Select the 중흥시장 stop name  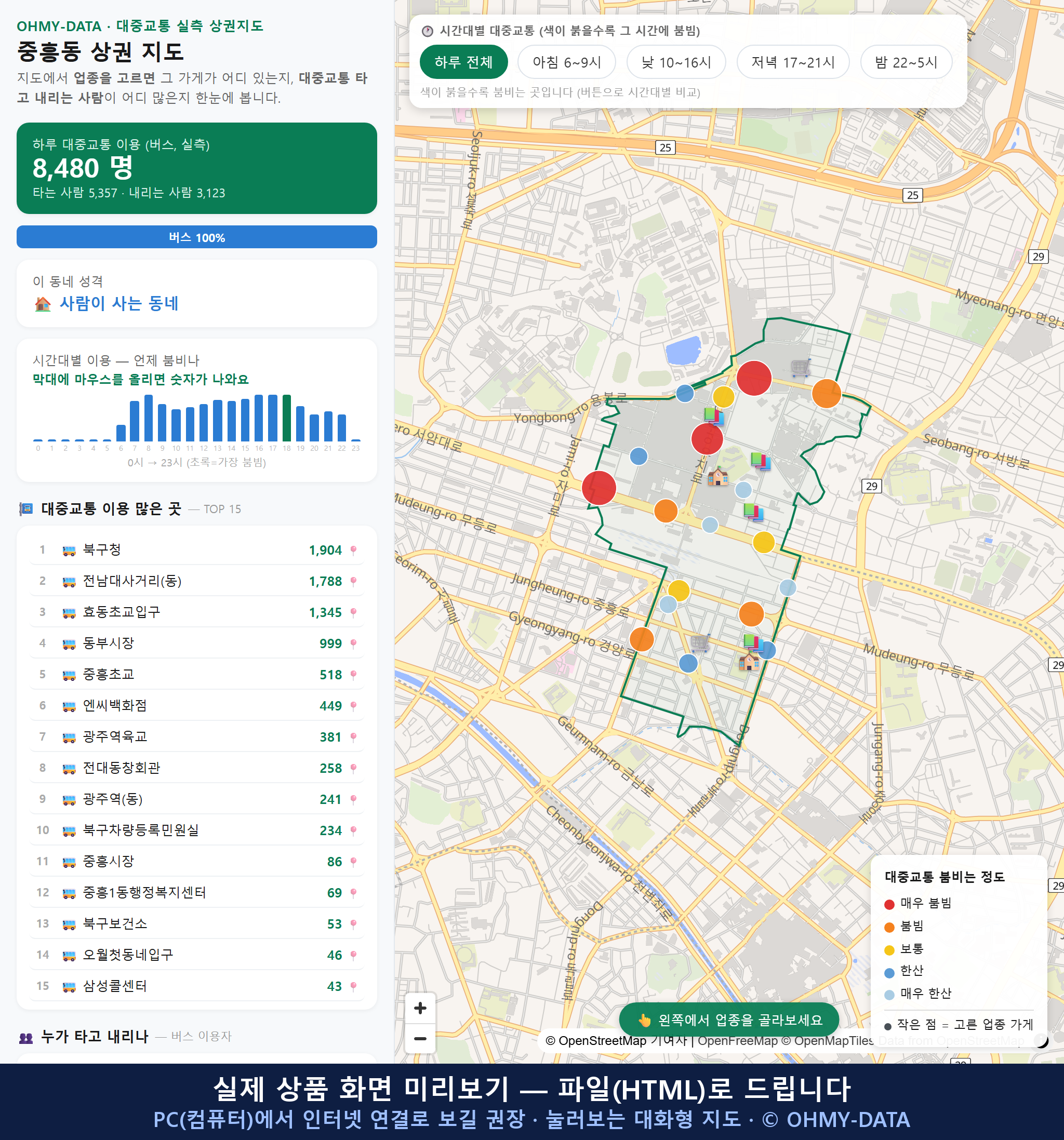point(109,861)
